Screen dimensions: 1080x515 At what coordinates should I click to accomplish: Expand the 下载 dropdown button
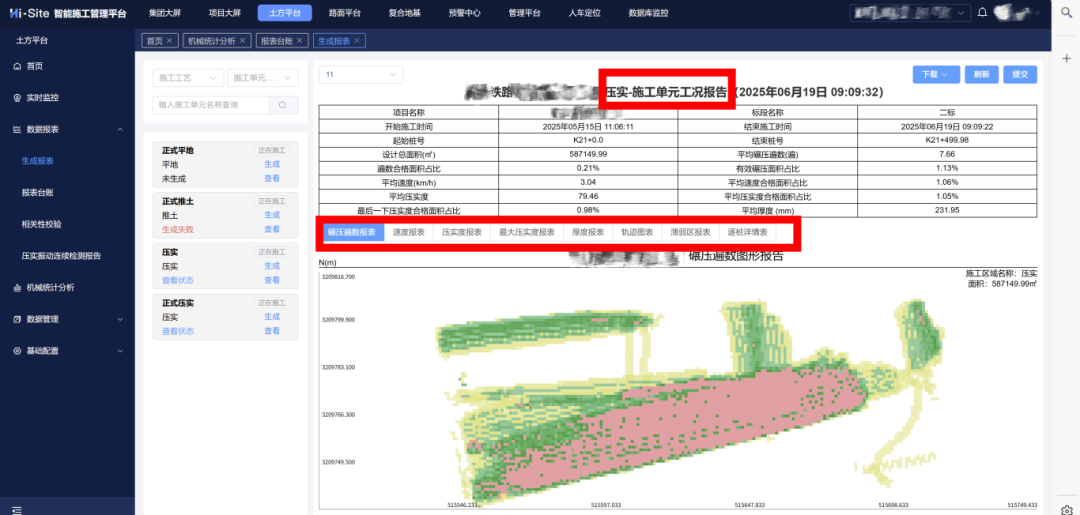coord(936,75)
